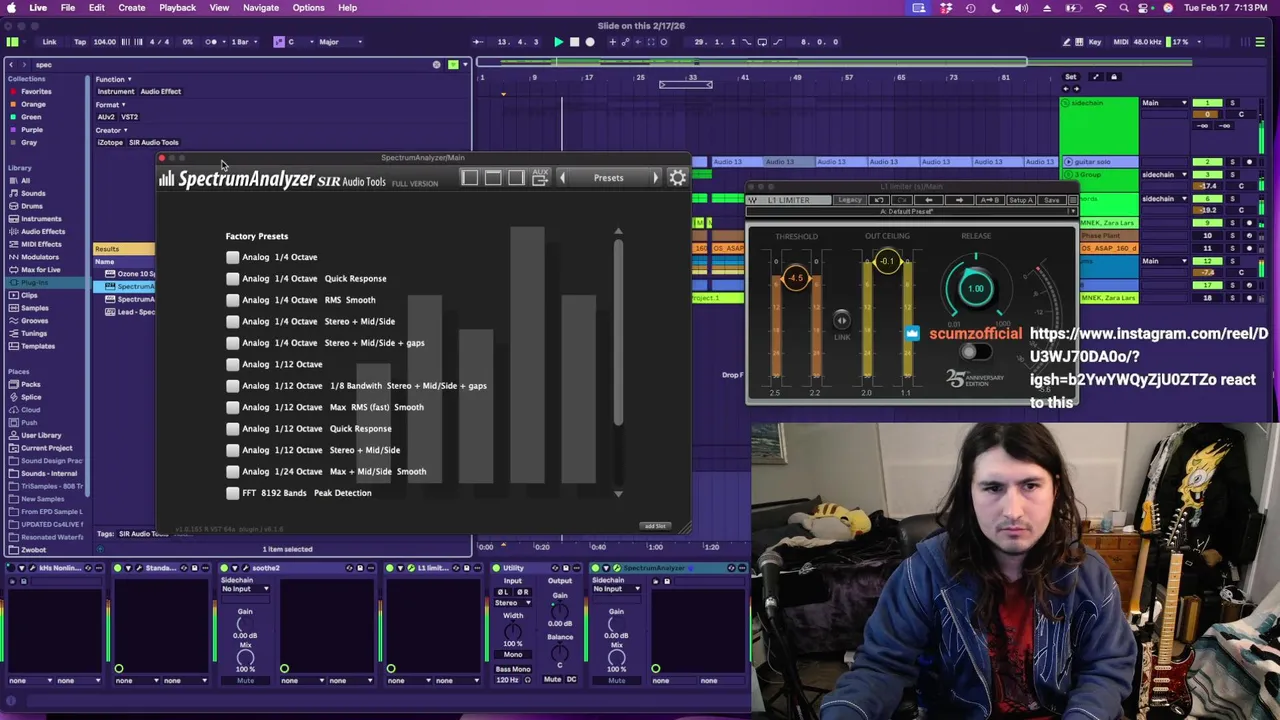1280x720 pixels.
Task: Click the L1 Out Ceiling slider handle
Action: coord(886,262)
